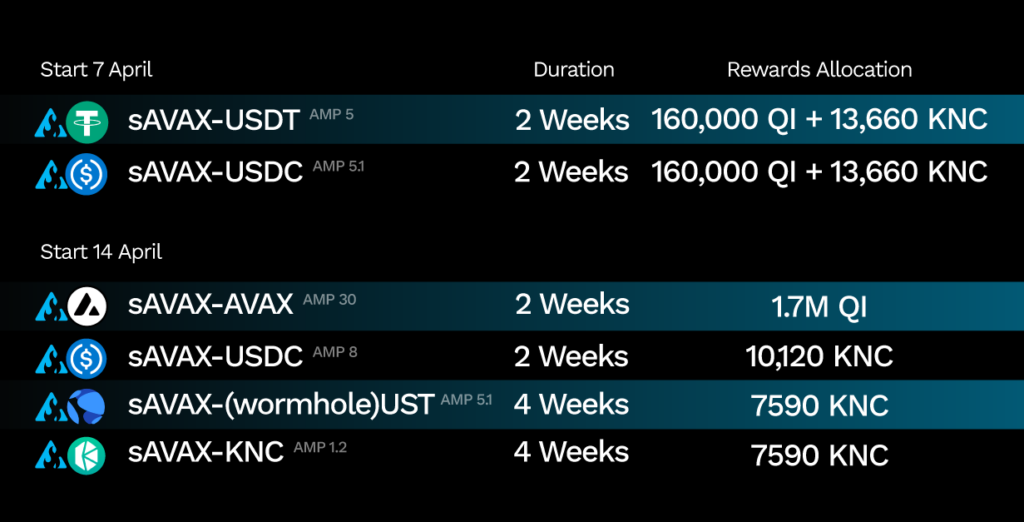Select the sAVAX-AVAX pool name
This screenshot has height=522, width=1024.
pos(210,304)
